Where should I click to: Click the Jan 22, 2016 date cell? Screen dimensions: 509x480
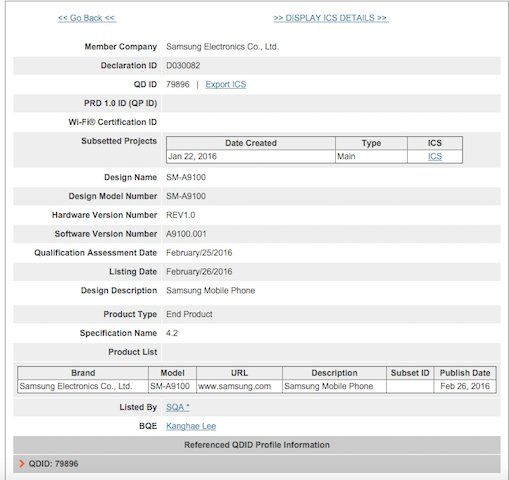(251, 156)
